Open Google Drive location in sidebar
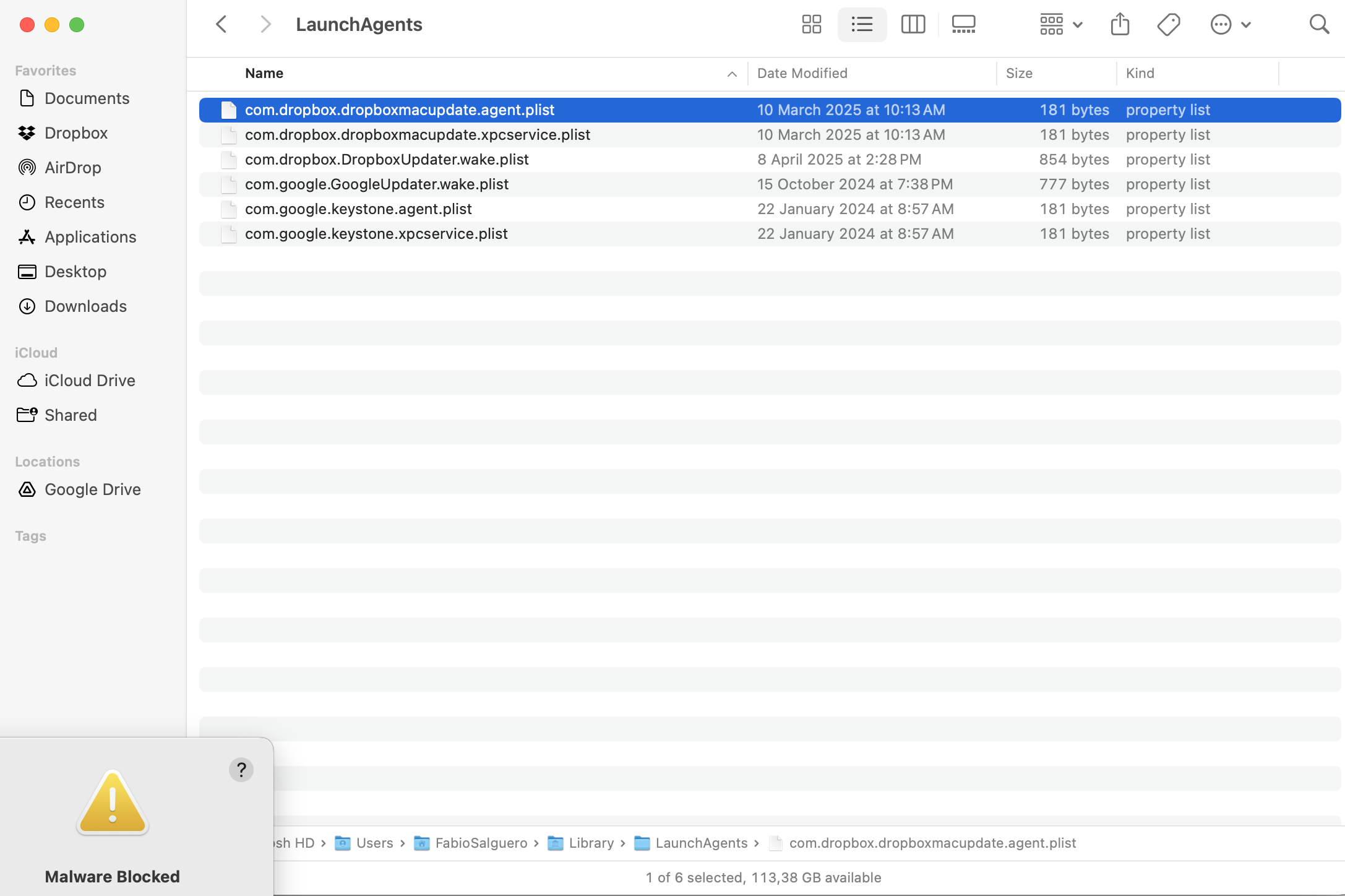The image size is (1345, 896). pyautogui.click(x=92, y=489)
